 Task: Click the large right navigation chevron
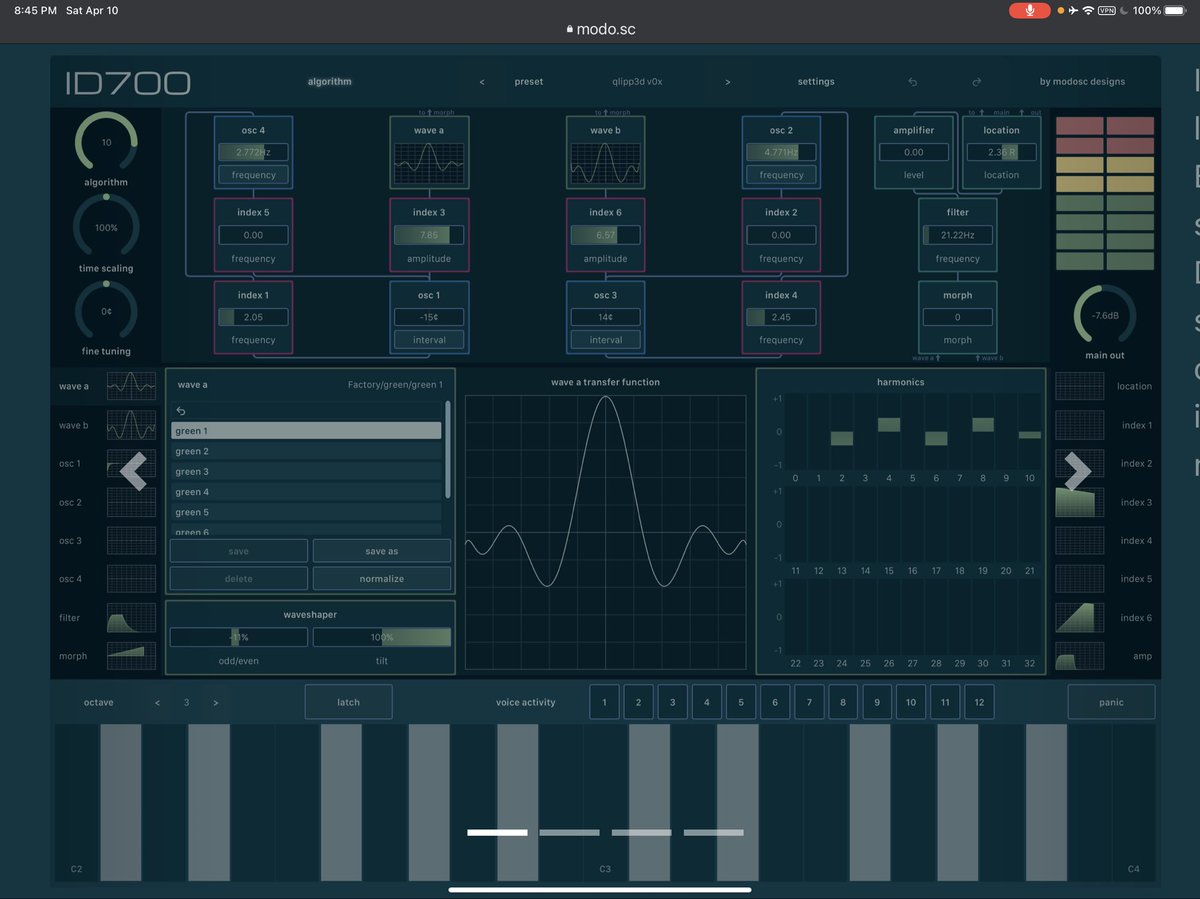(1077, 470)
